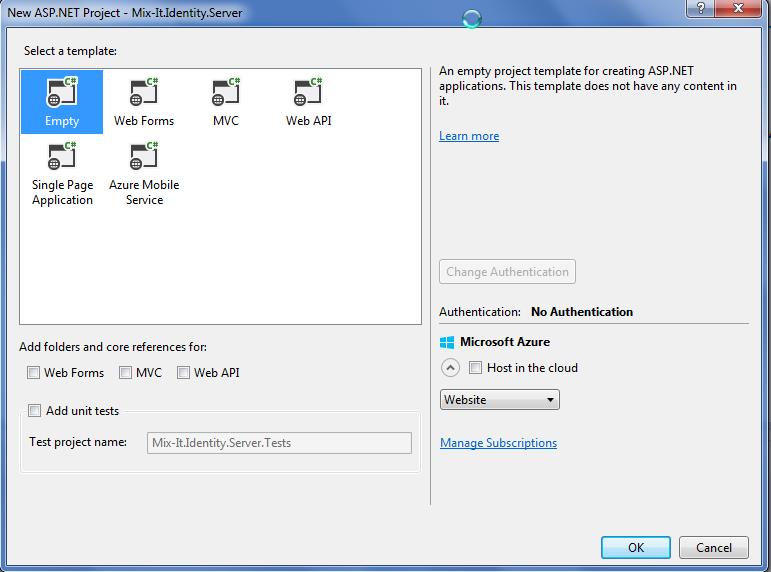Image resolution: width=771 pixels, height=572 pixels.
Task: Toggle Host in the cloud checkbox
Action: [x=475, y=368]
